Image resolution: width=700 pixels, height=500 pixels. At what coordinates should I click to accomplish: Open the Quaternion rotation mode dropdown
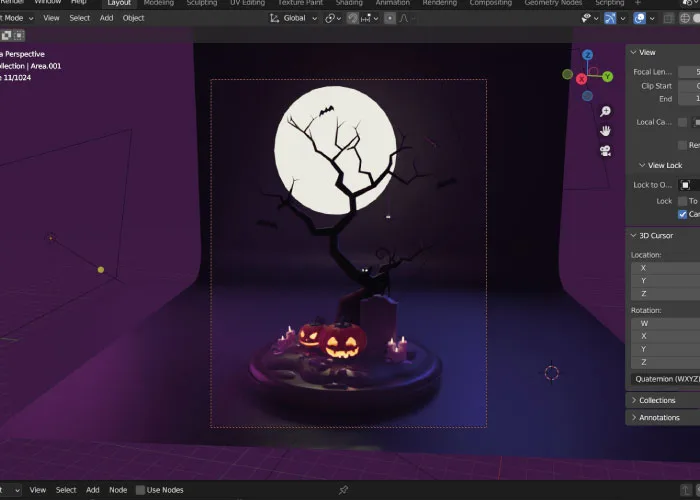click(x=664, y=380)
